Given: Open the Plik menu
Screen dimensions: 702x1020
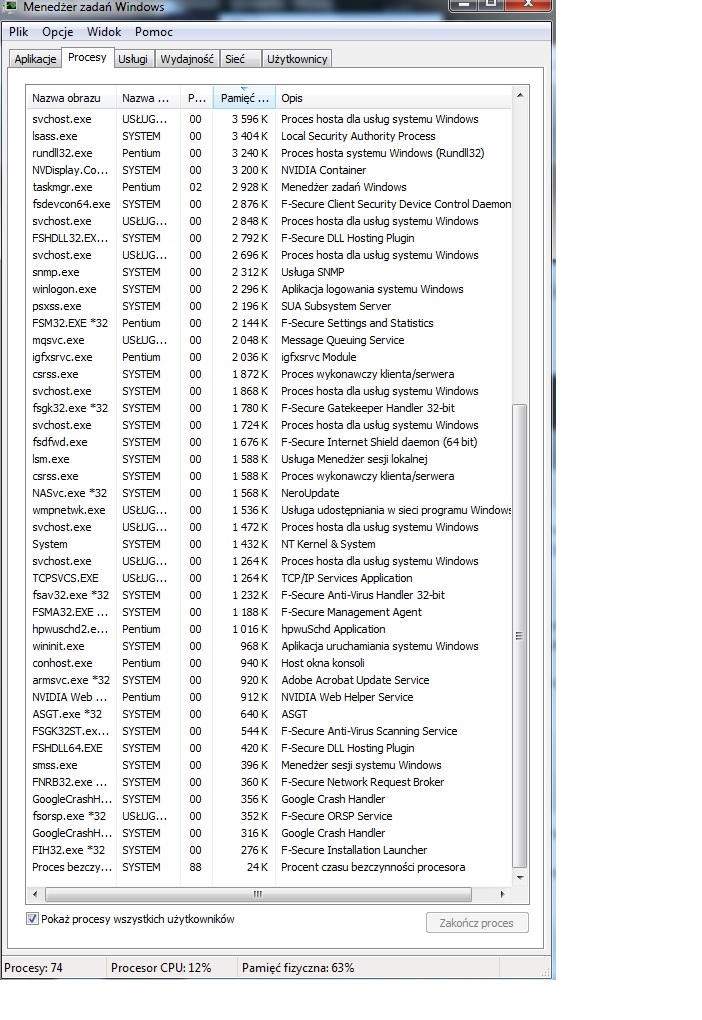Looking at the screenshot, I should [18, 32].
